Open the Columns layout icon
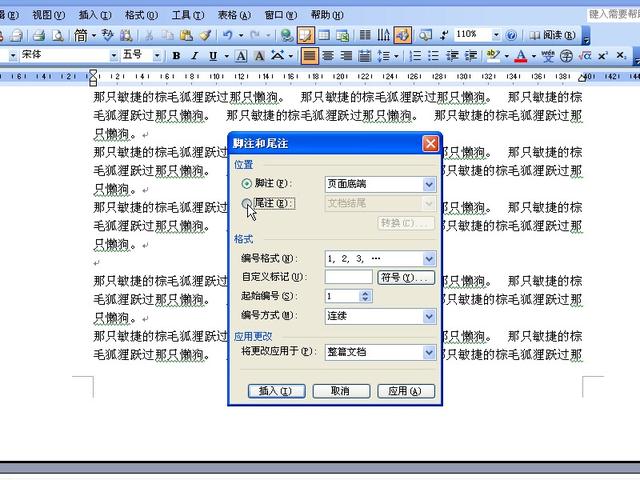Image resolution: width=640 pixels, height=480 pixels. (365, 36)
